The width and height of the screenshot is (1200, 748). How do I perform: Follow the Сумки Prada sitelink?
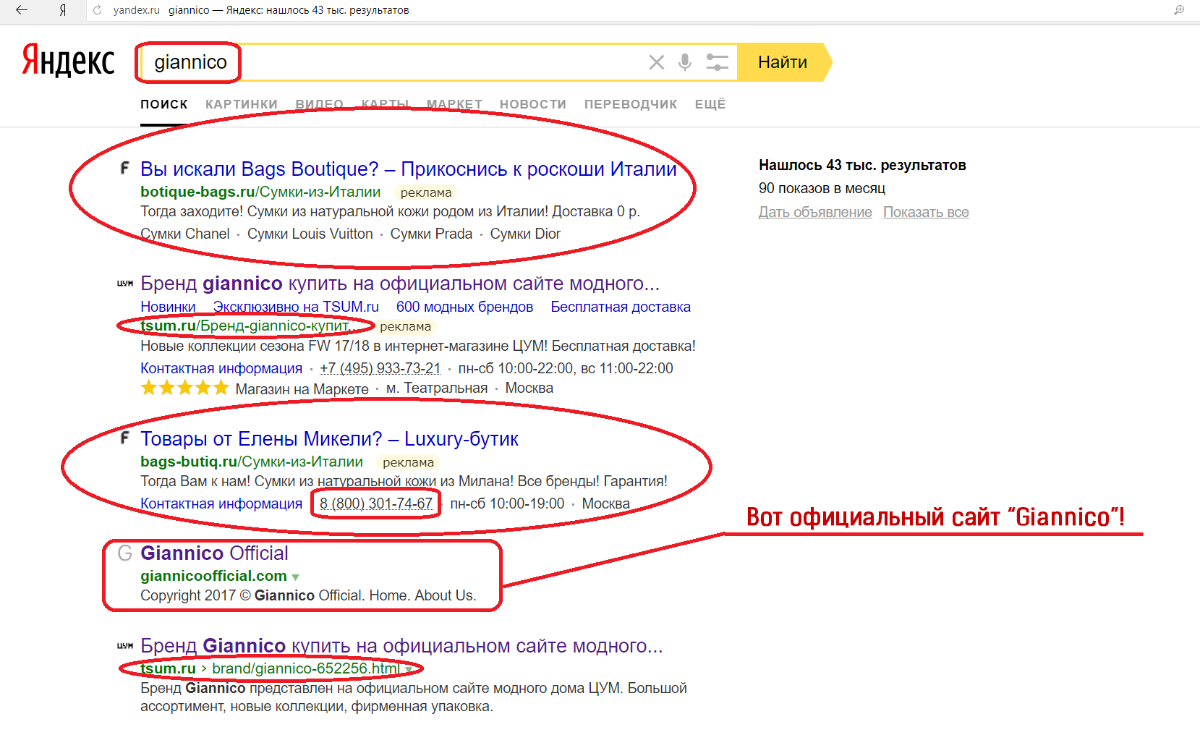(431, 234)
